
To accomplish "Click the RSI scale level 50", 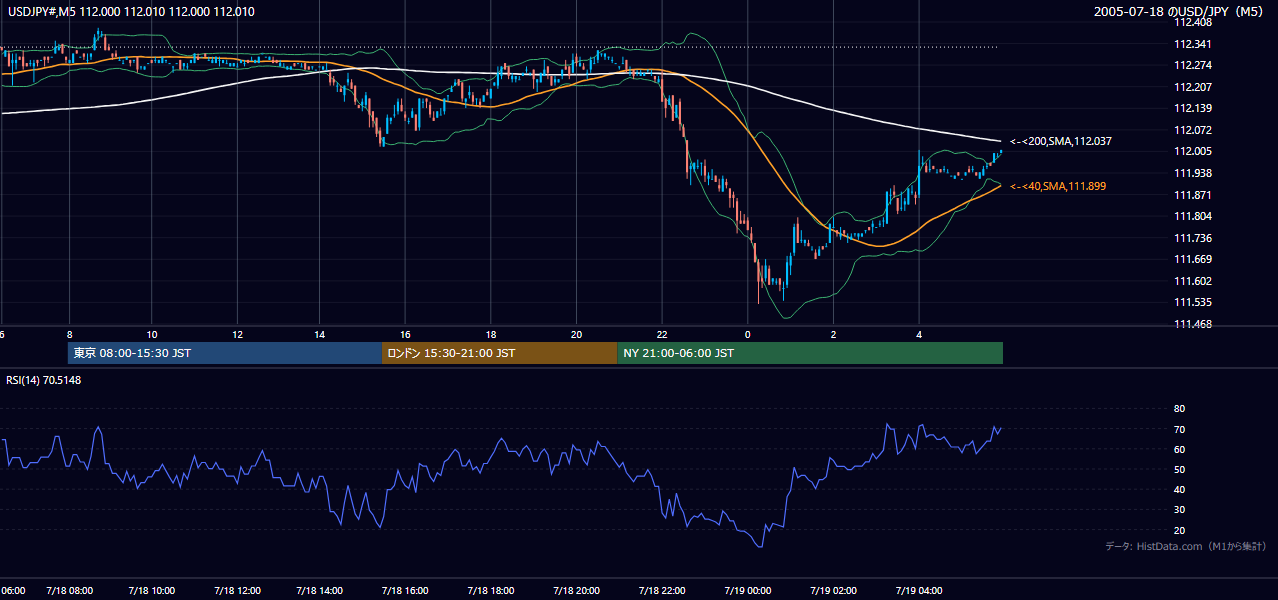I will [x=1179, y=469].
